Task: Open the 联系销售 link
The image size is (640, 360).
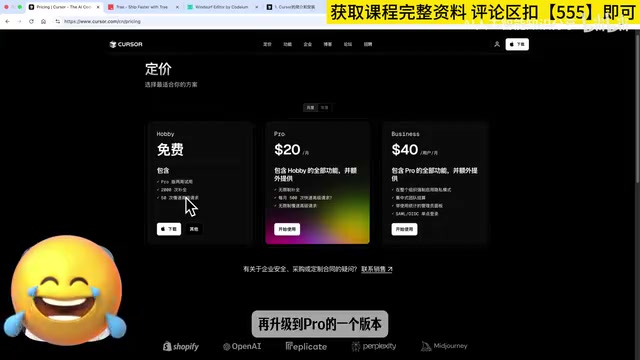Action: 376,269
